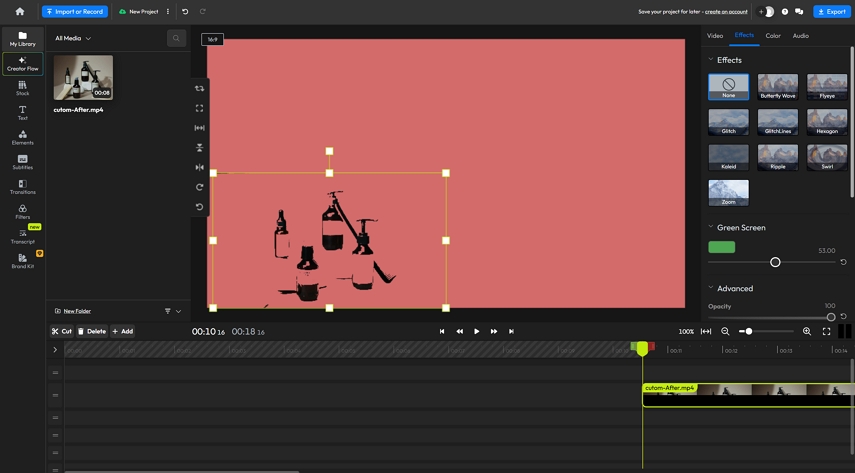Click the Add track button
The image size is (855, 473).
point(123,331)
